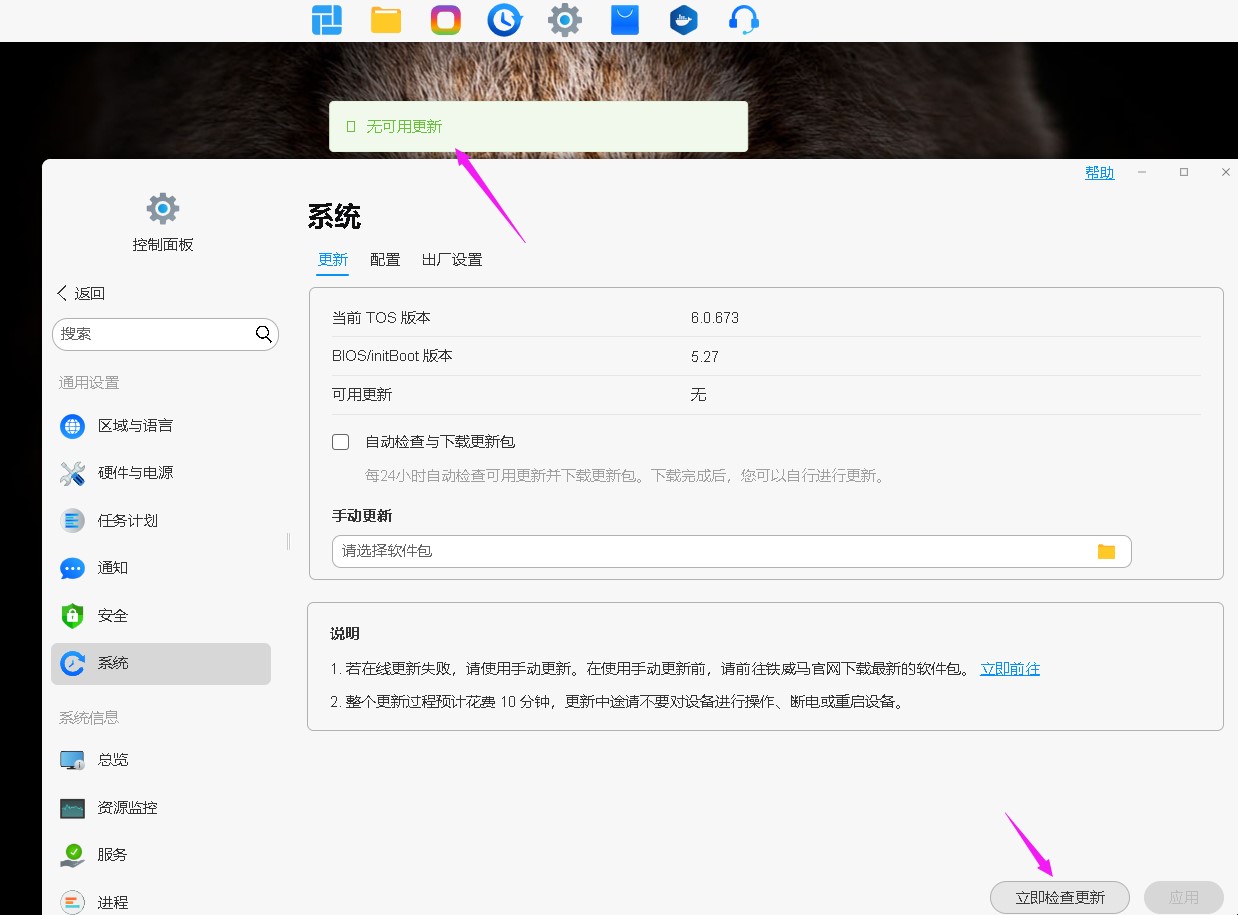Click the magnifier icon in the search box
This screenshot has height=915, width=1238.
[x=264, y=334]
